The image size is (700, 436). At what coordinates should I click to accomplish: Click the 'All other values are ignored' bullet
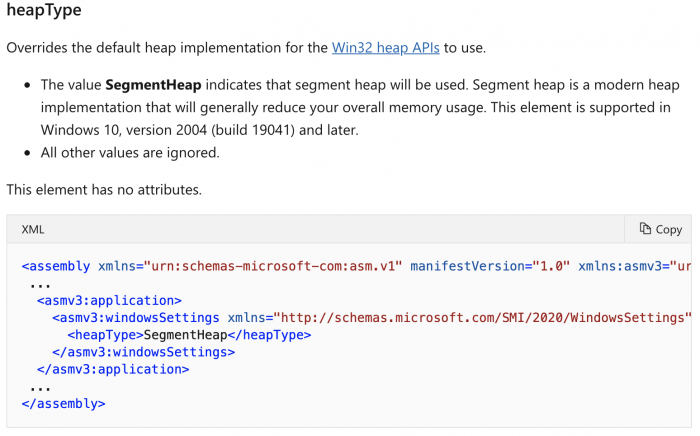(130, 153)
